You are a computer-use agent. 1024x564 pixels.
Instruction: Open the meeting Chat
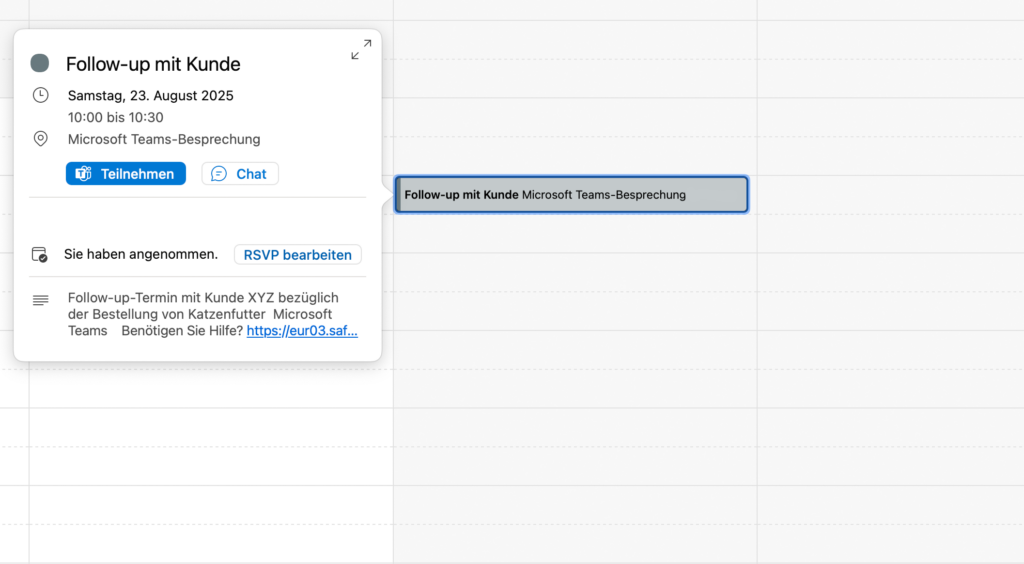(240, 174)
